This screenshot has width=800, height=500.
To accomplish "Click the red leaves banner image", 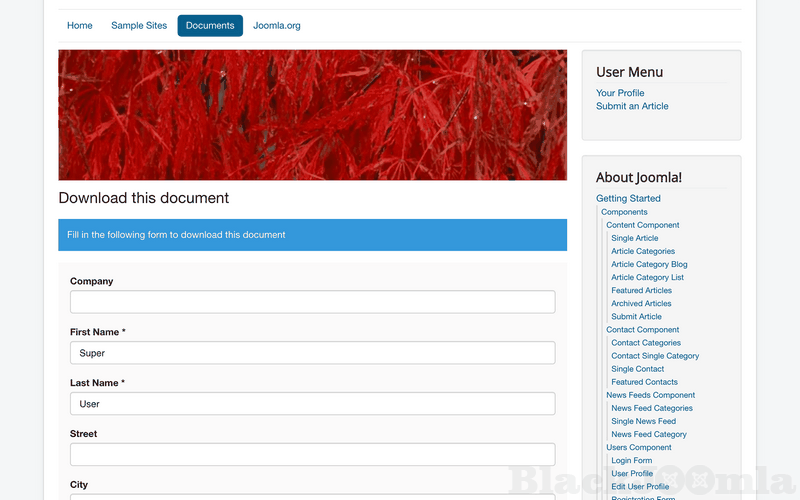I will pyautogui.click(x=312, y=115).
